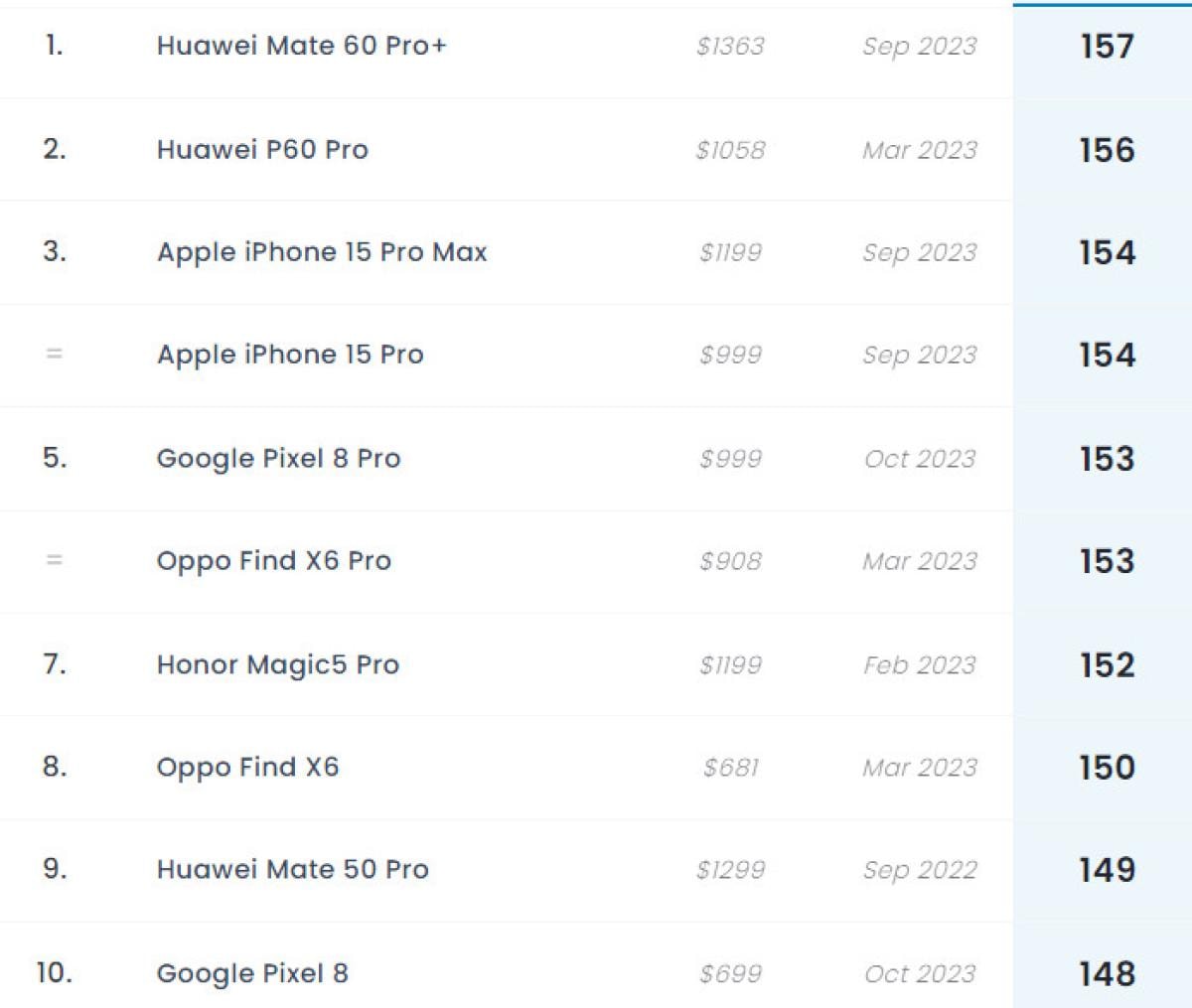Select the Honor Magic5 Pro row name
1192x1008 pixels.
[x=277, y=664]
